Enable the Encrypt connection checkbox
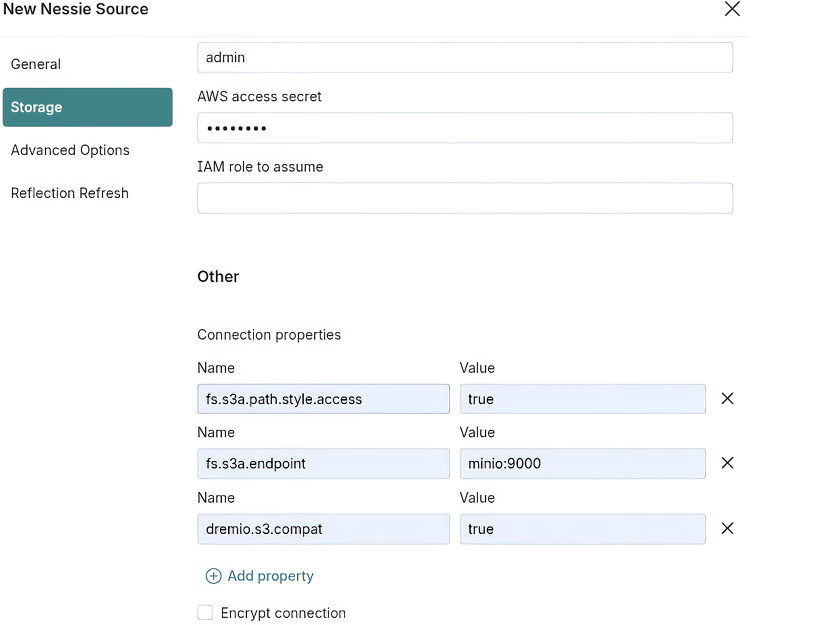The width and height of the screenshot is (813, 625). click(205, 612)
